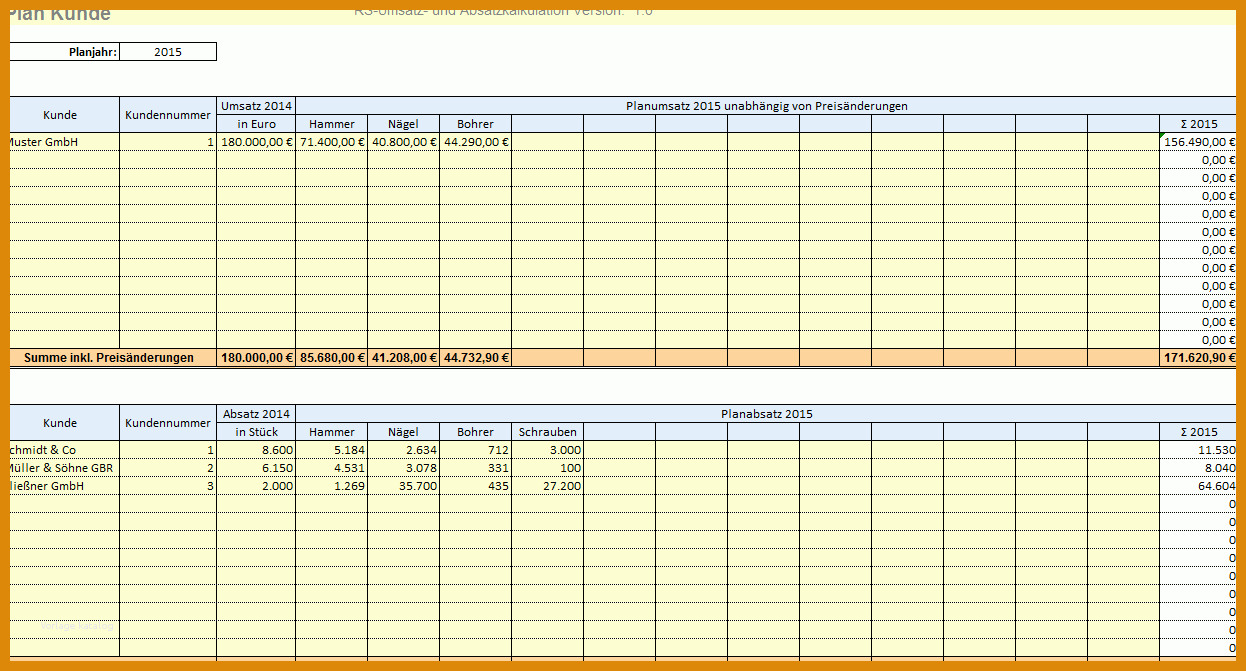
Task: Select the 3.078 Nägel quantity cell
Action: 404,467
